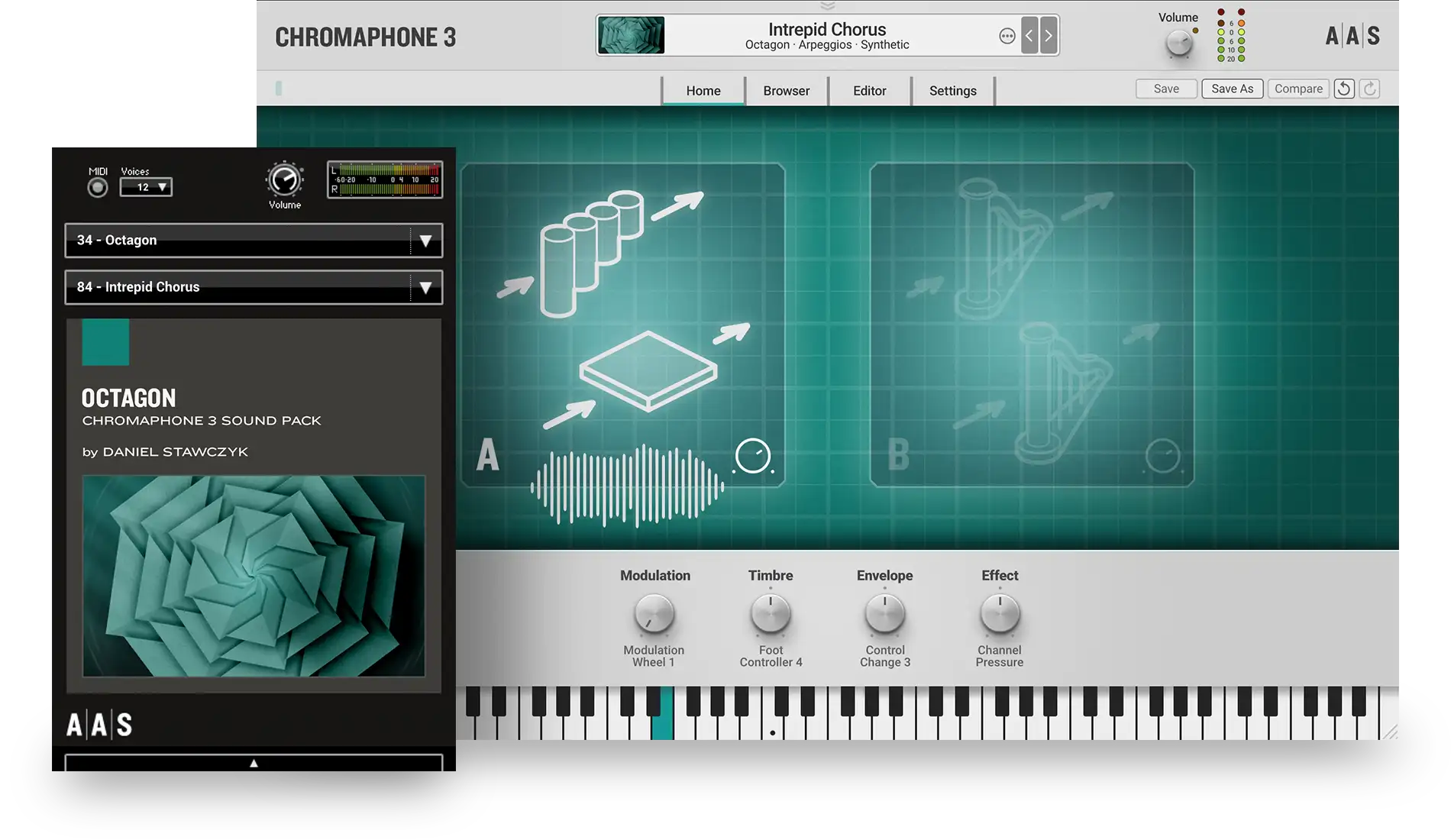
Task: Open the Voices 12 dropdown
Action: click(x=146, y=187)
